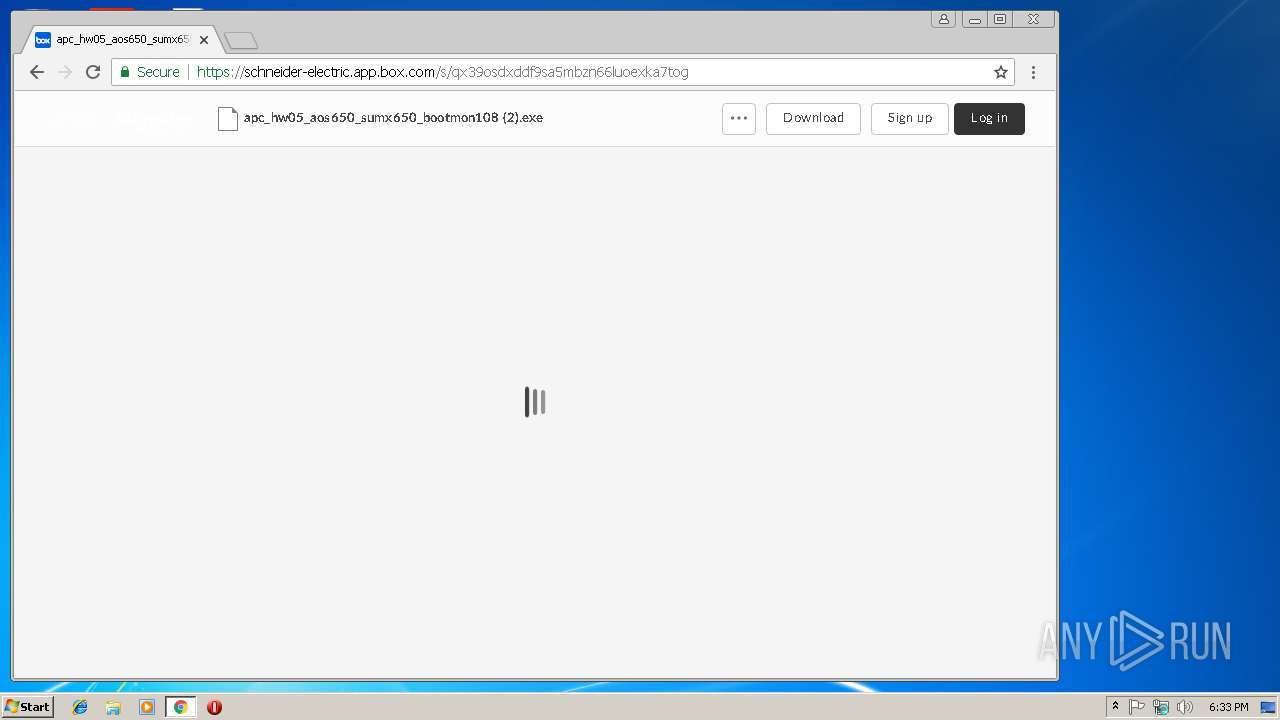
Task: Open the Windows Start menu
Action: [27, 707]
